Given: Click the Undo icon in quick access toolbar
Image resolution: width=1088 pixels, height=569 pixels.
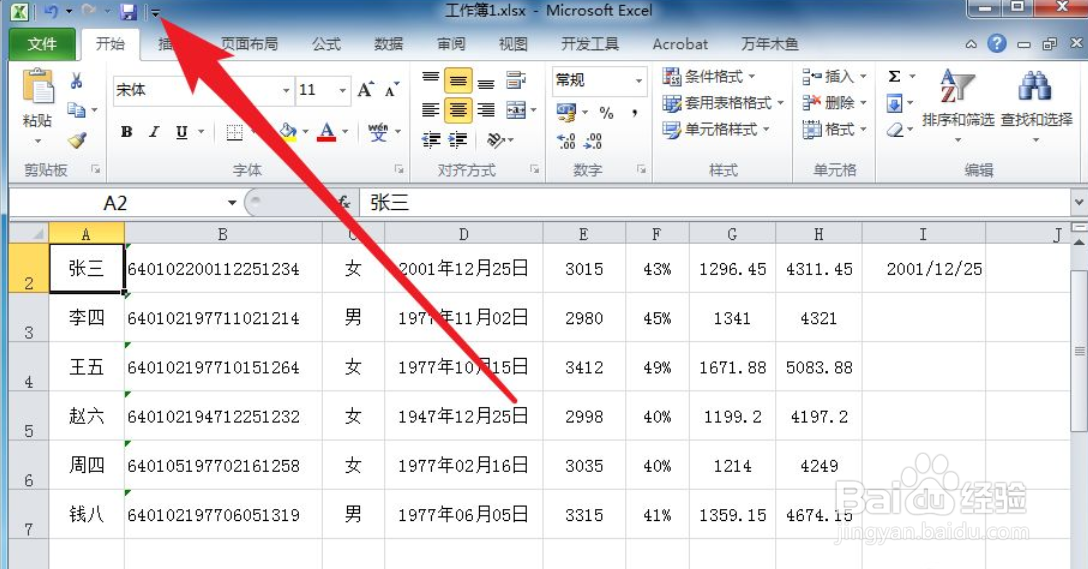Looking at the screenshot, I should 51,11.
